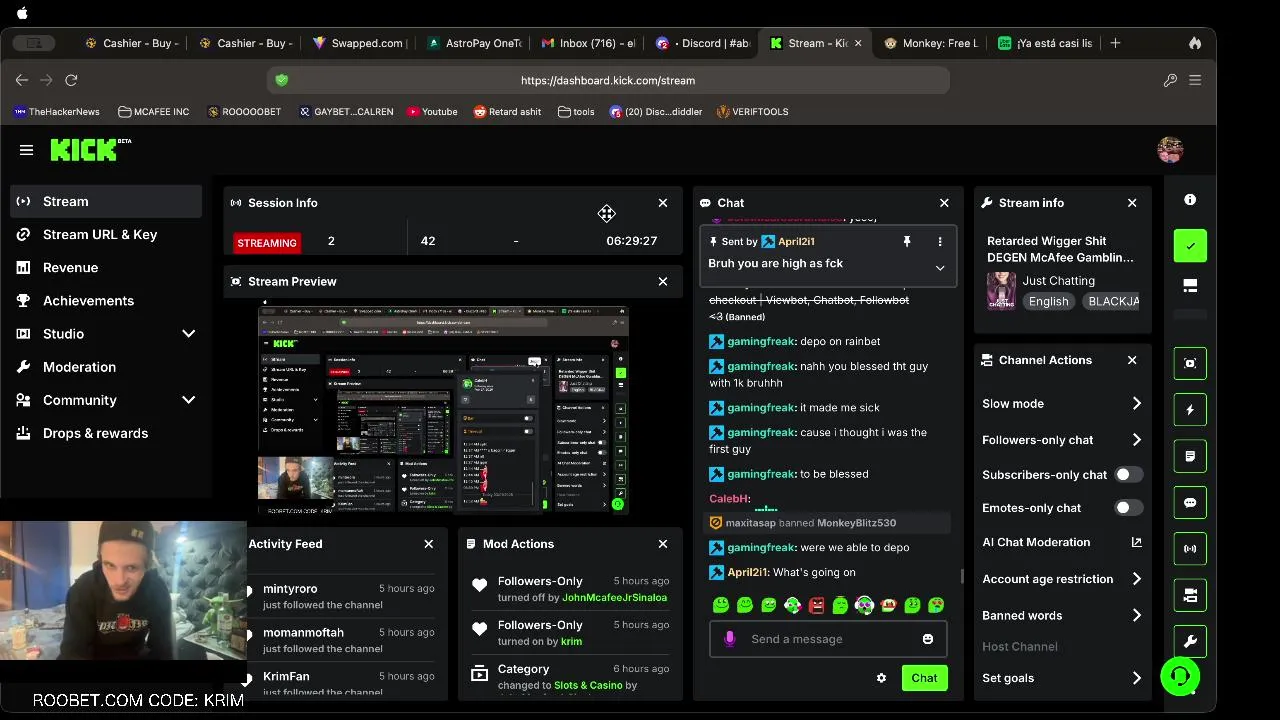Screen dimensions: 1280x720
Task: Click the channel actions rail icon
Action: (x=1190, y=595)
